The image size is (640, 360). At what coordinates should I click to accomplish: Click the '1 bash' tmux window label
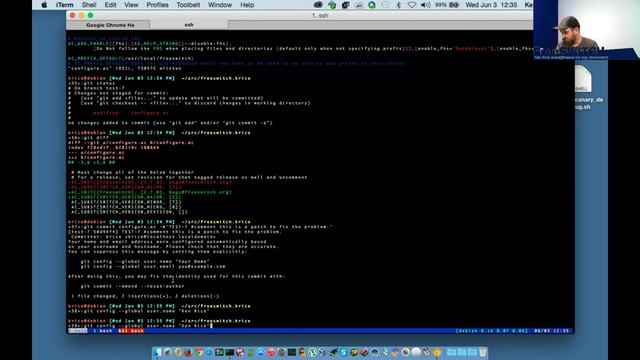(x=102, y=331)
